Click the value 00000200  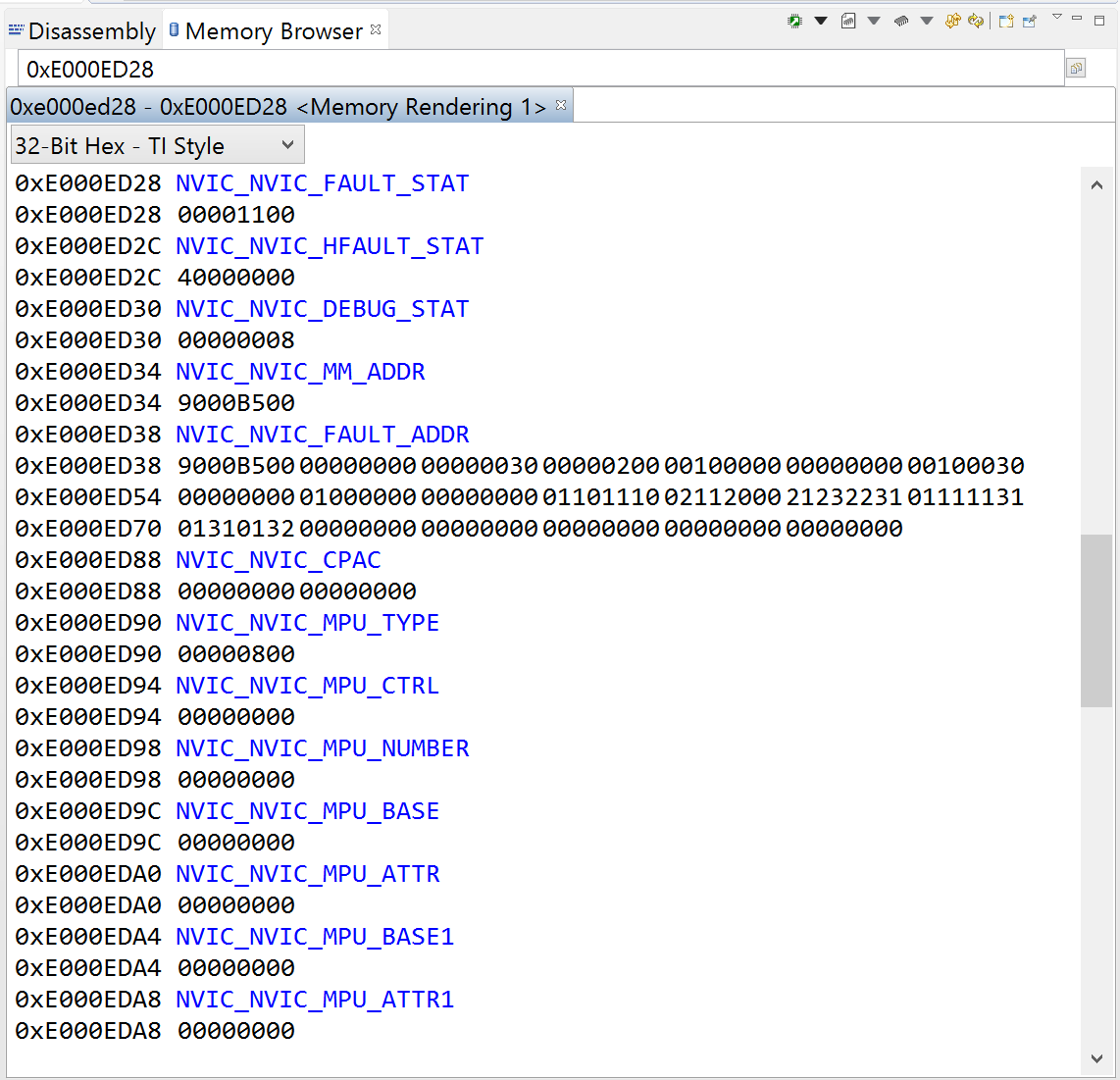click(601, 466)
